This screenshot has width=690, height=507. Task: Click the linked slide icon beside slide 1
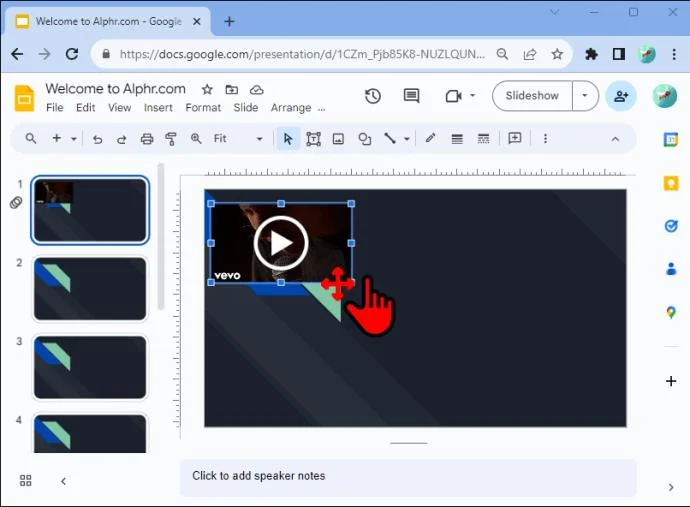click(x=16, y=202)
